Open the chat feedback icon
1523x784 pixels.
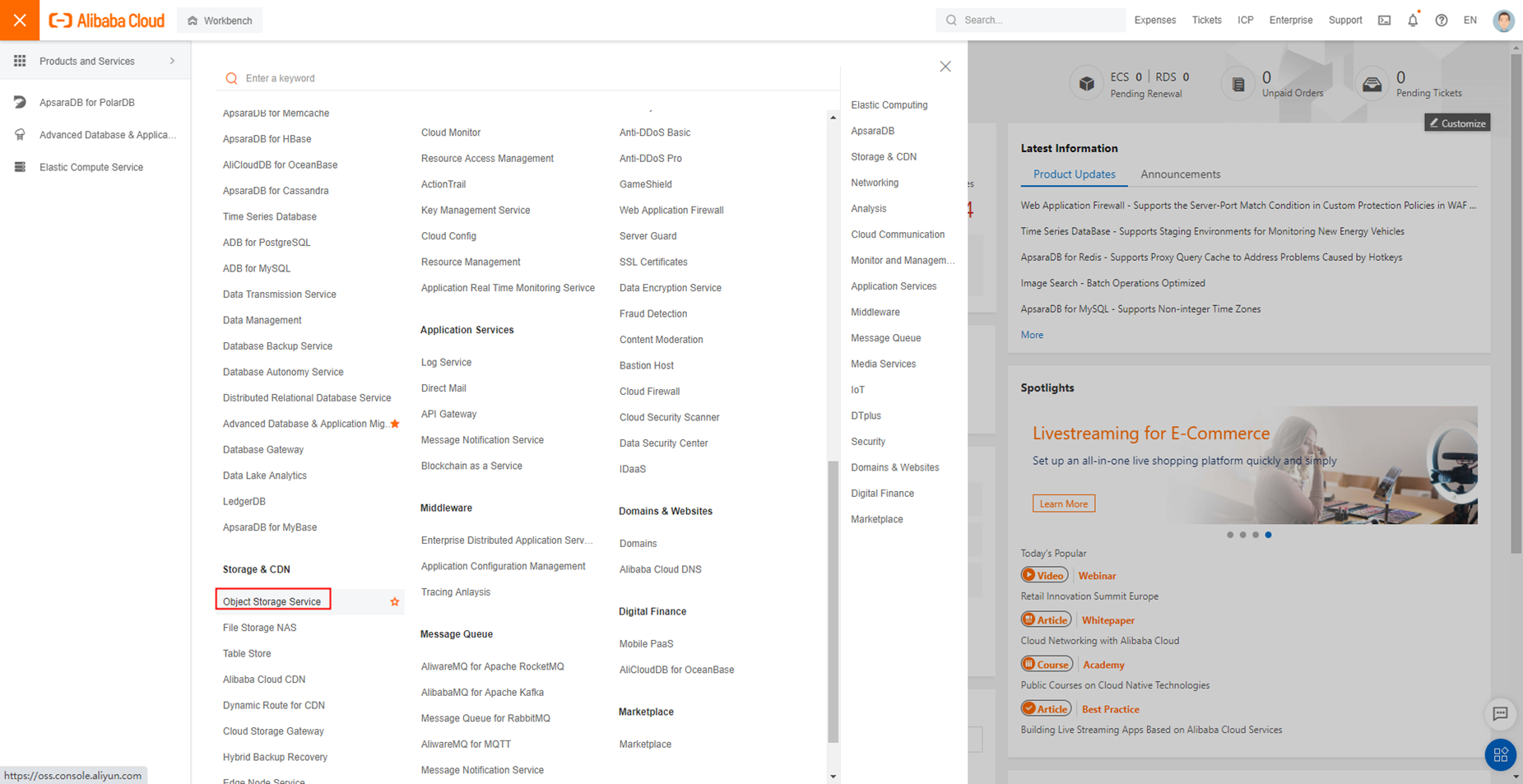(x=1500, y=714)
